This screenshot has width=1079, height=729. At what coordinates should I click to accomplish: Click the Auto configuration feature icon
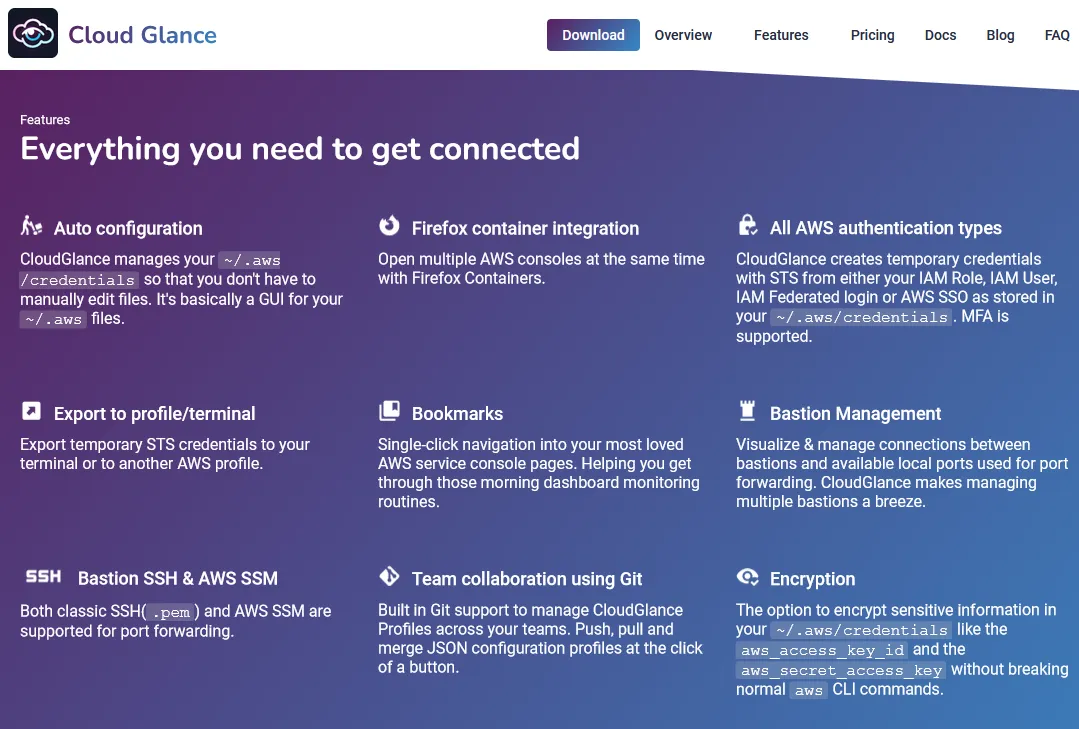point(31,226)
